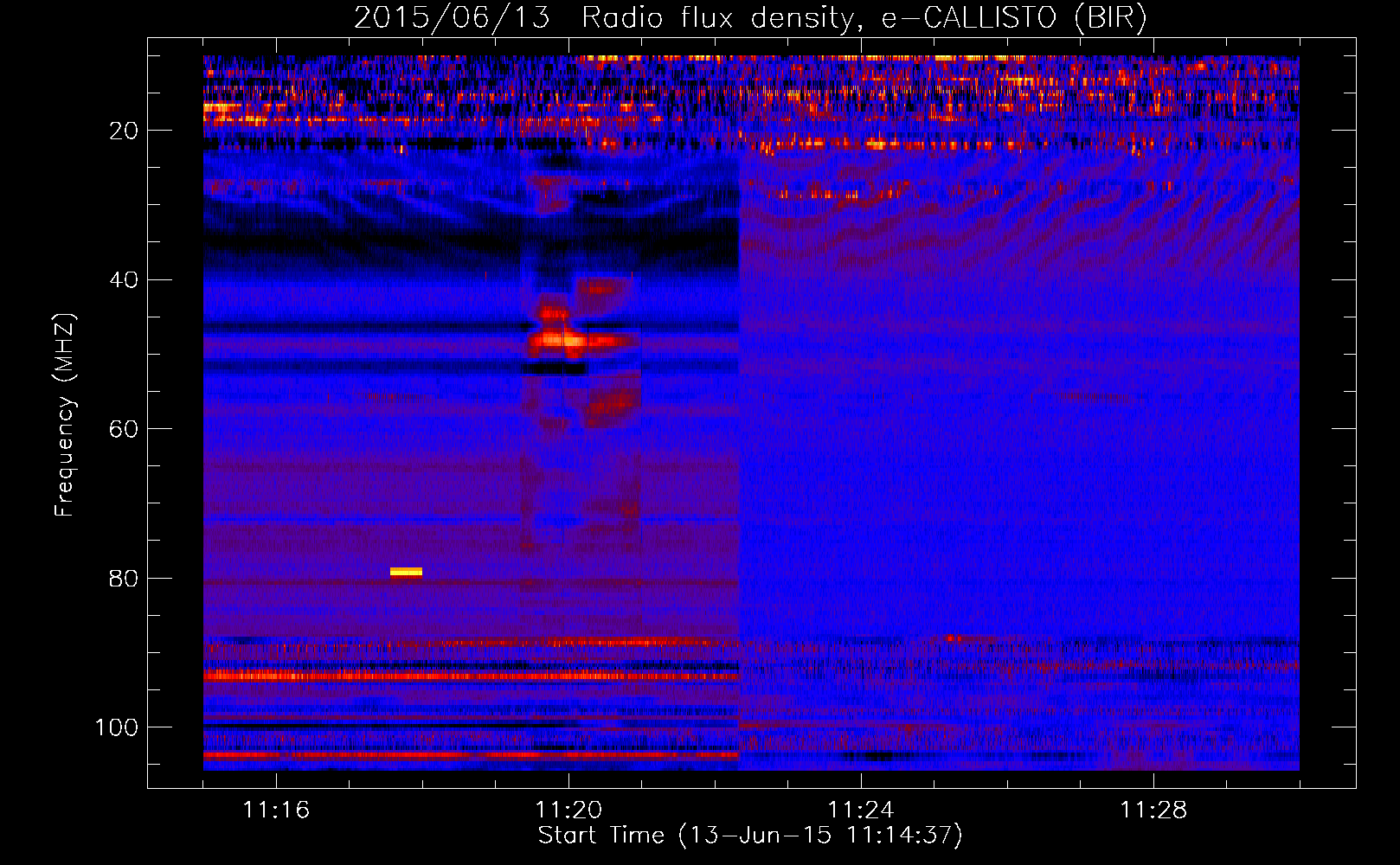This screenshot has height=865, width=1400.
Task: Click the 'Start Time (13-Jun-15 11:14:37)' label
Action: point(750,836)
